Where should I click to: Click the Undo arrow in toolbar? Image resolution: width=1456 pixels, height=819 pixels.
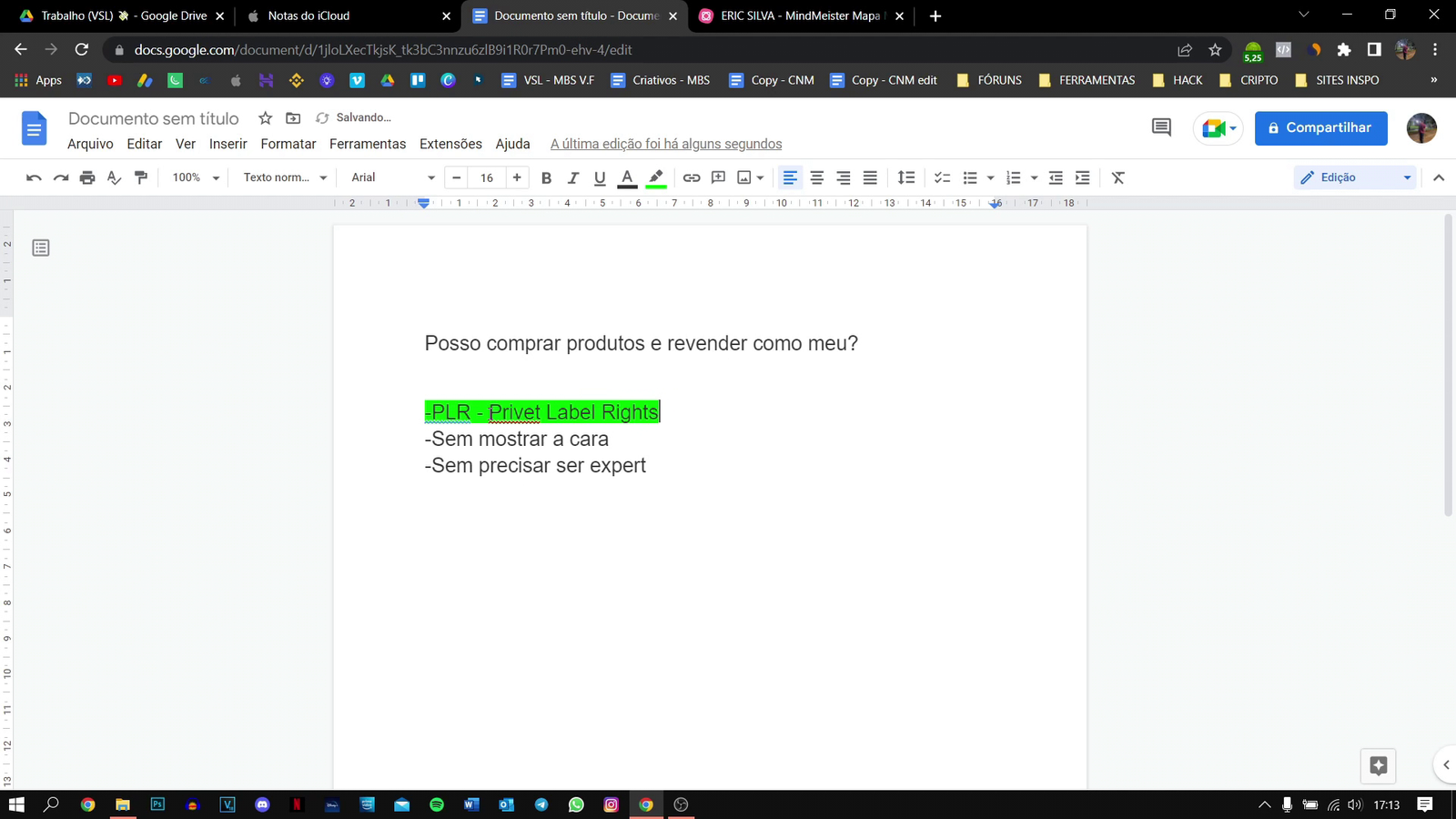pyautogui.click(x=34, y=177)
